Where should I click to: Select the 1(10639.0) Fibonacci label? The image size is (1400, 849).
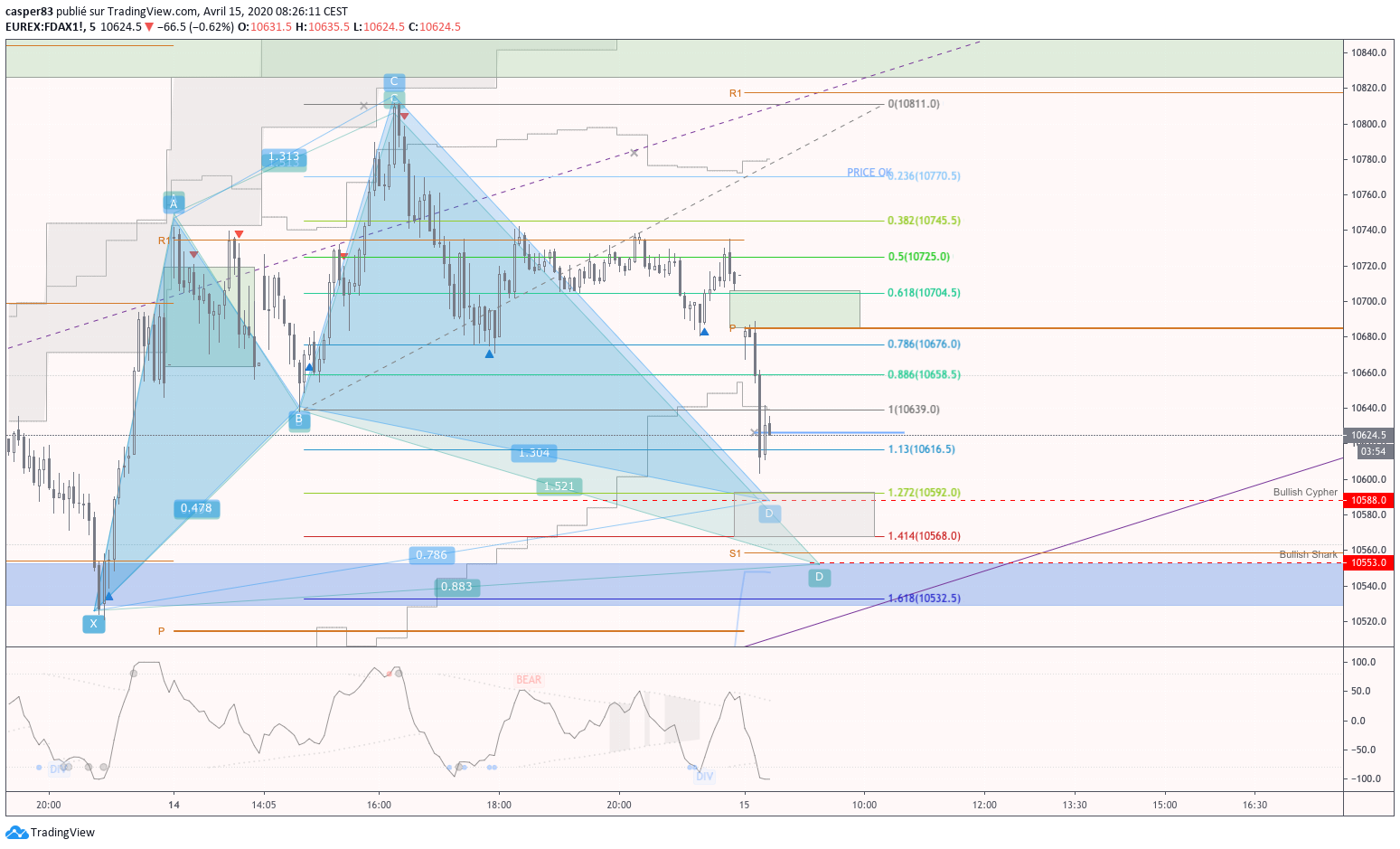point(914,410)
